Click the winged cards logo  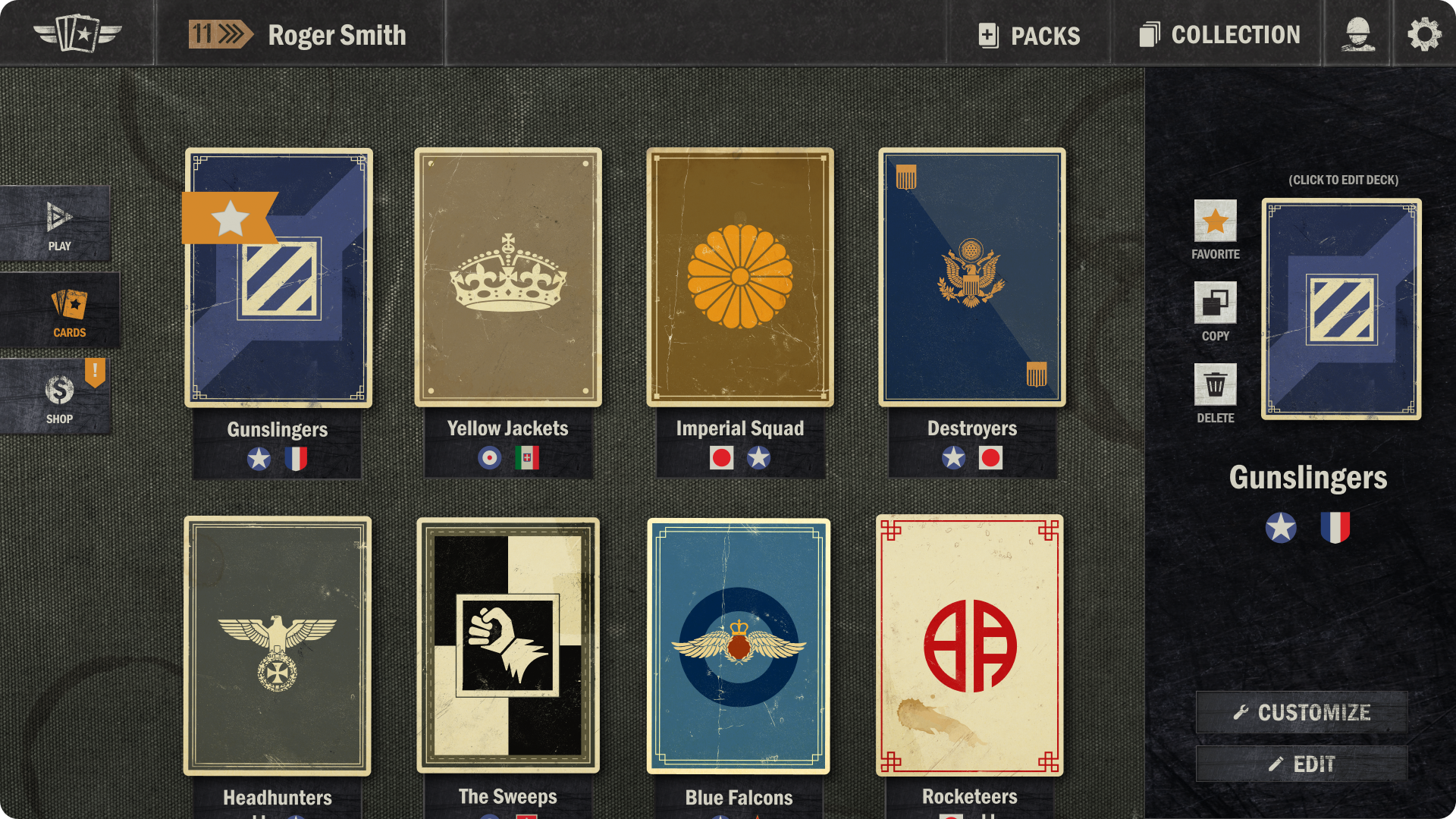click(x=77, y=34)
